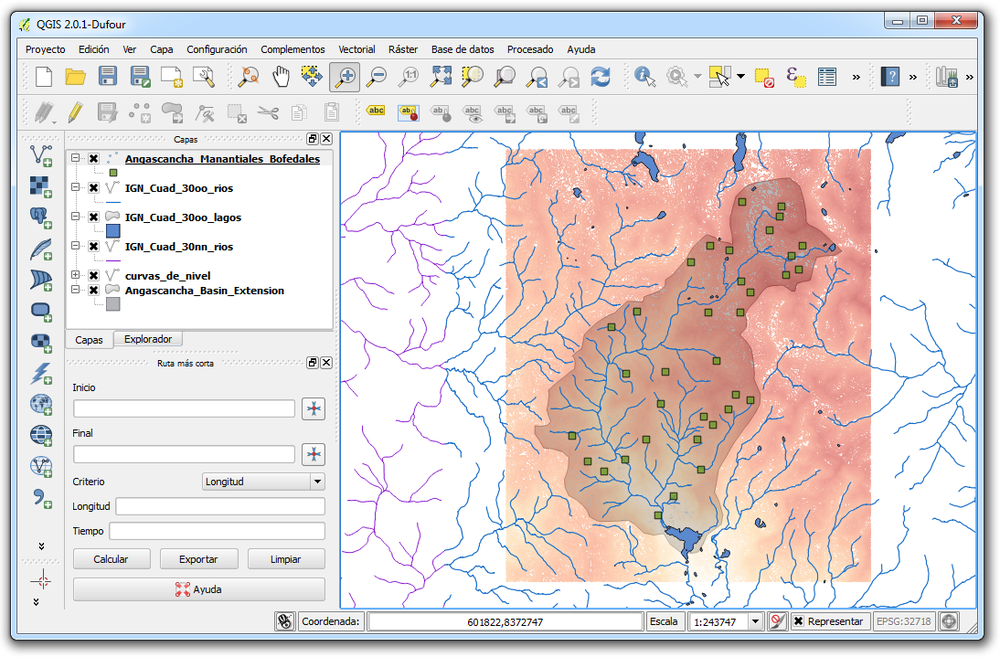Click the Add Delimited Text Layer comma icon
The height and width of the screenshot is (657, 1000).
pos(41,498)
